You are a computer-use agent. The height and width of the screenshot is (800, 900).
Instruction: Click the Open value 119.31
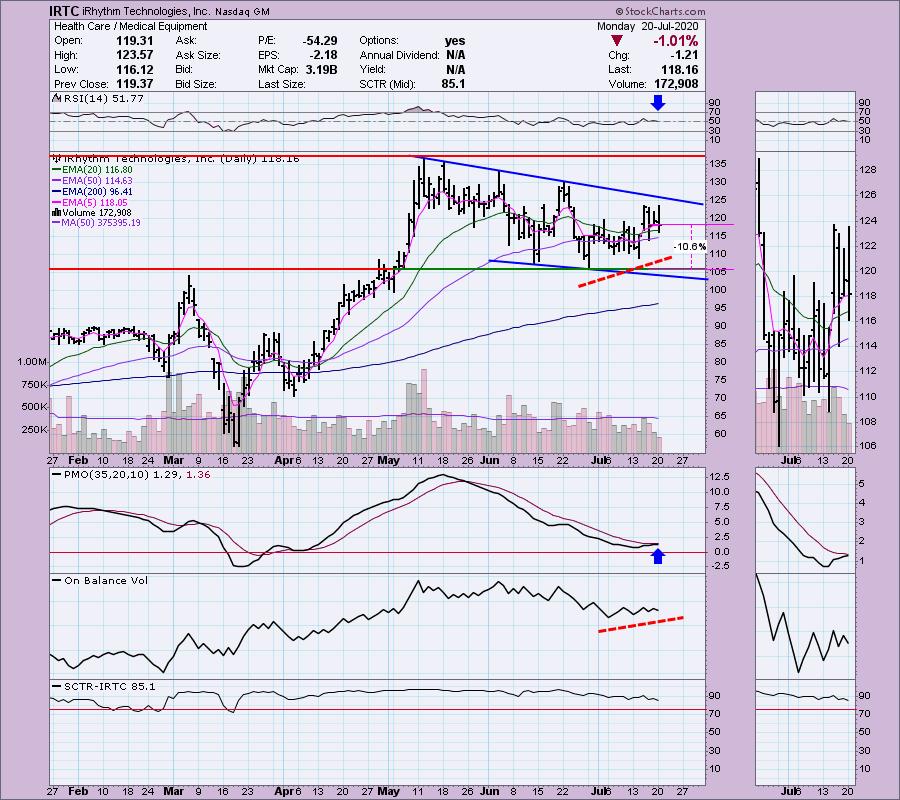pyautogui.click(x=134, y=41)
